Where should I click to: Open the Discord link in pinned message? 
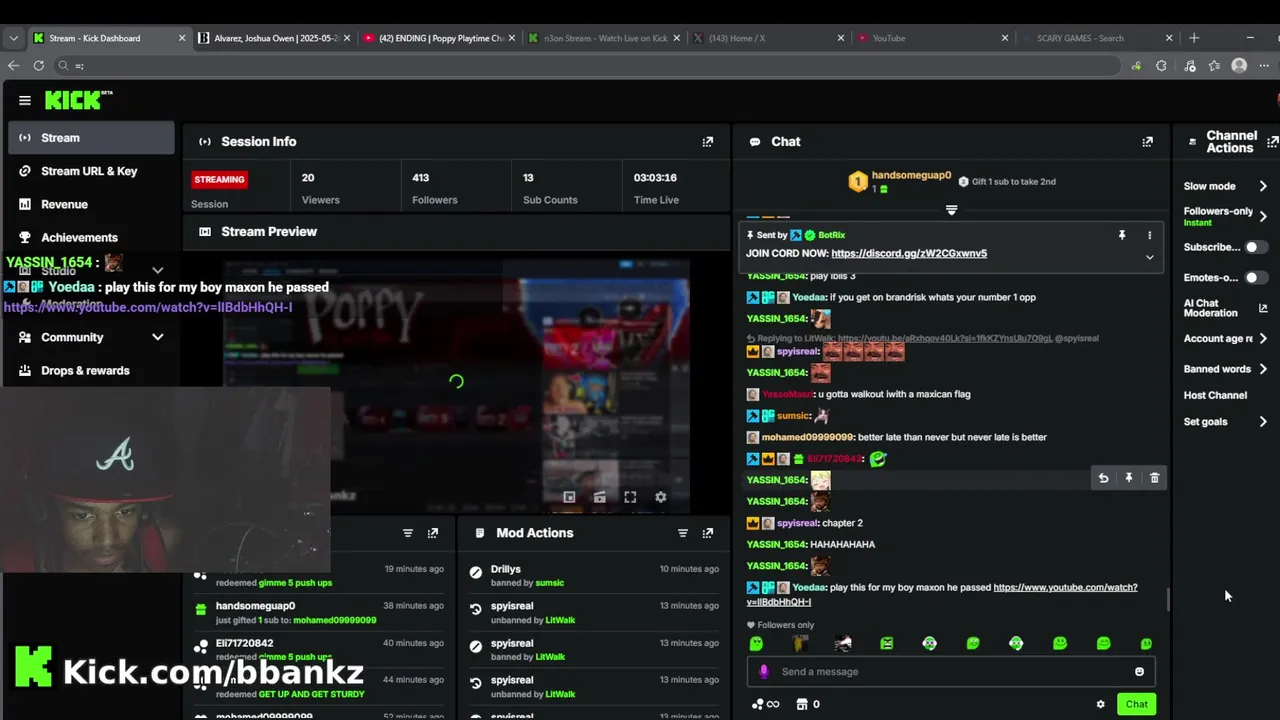coord(909,253)
